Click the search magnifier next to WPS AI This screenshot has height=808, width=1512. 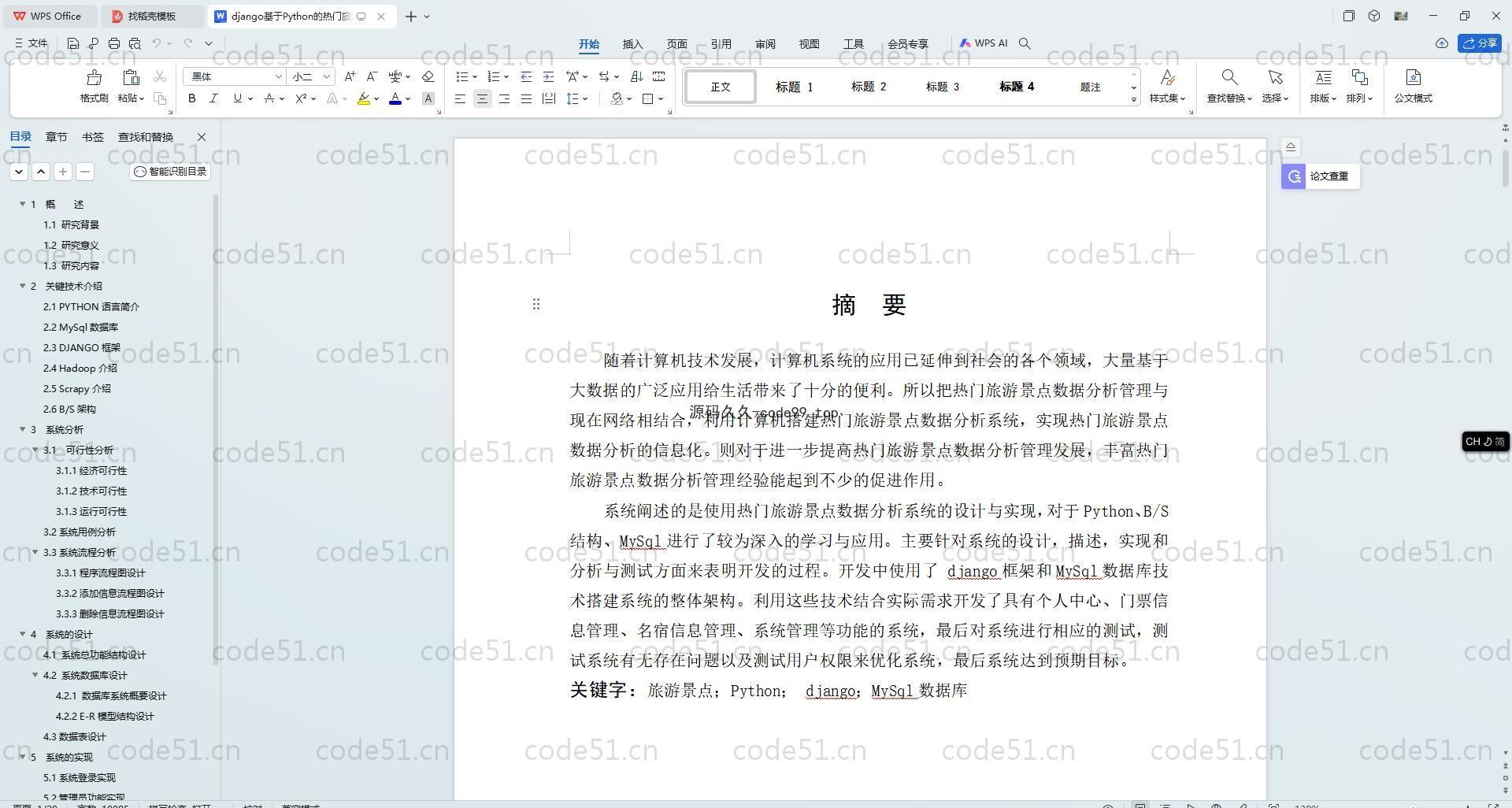pyautogui.click(x=1025, y=43)
